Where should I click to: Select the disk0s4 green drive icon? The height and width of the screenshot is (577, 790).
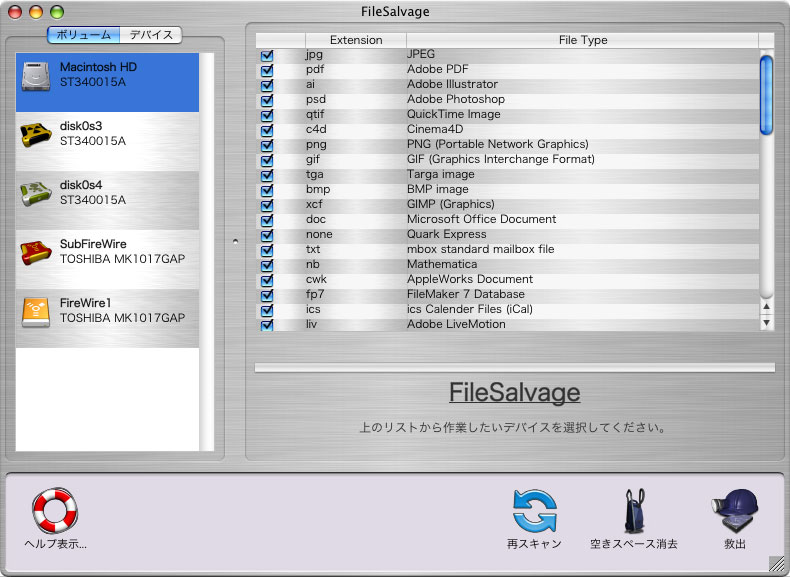36,194
